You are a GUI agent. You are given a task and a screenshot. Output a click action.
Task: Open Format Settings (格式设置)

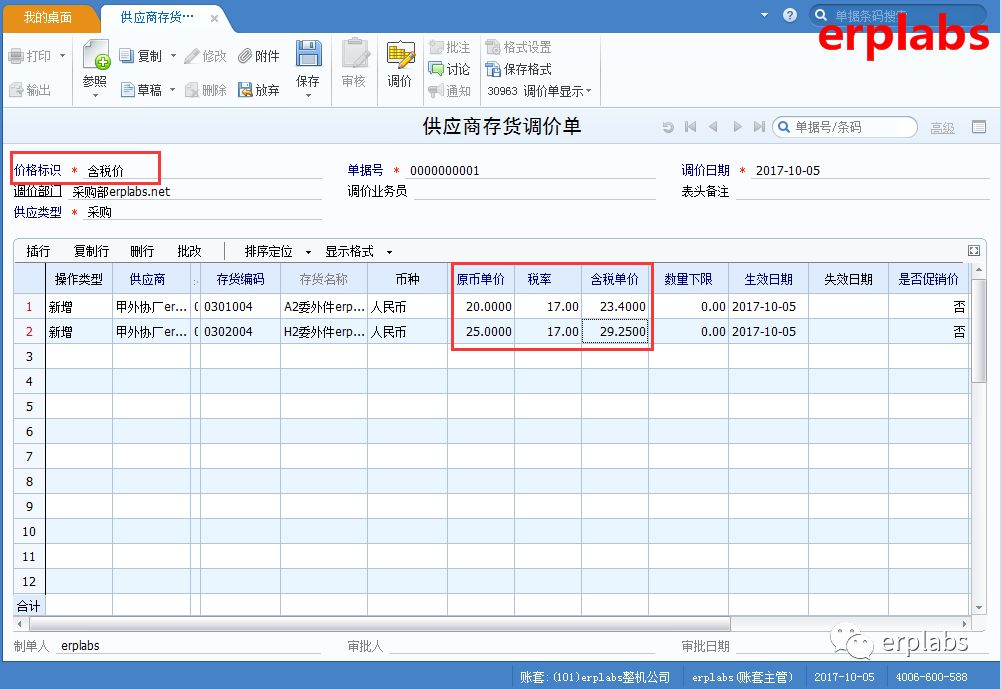[x=518, y=47]
